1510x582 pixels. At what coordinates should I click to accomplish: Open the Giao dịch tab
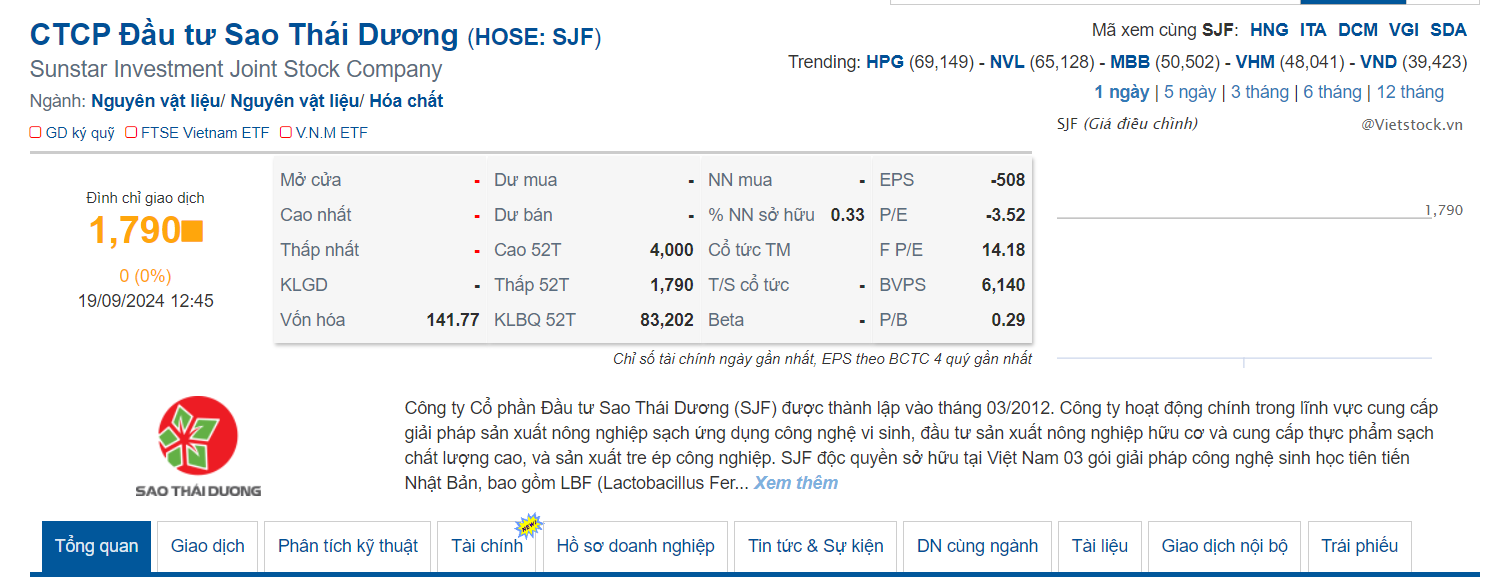(208, 546)
